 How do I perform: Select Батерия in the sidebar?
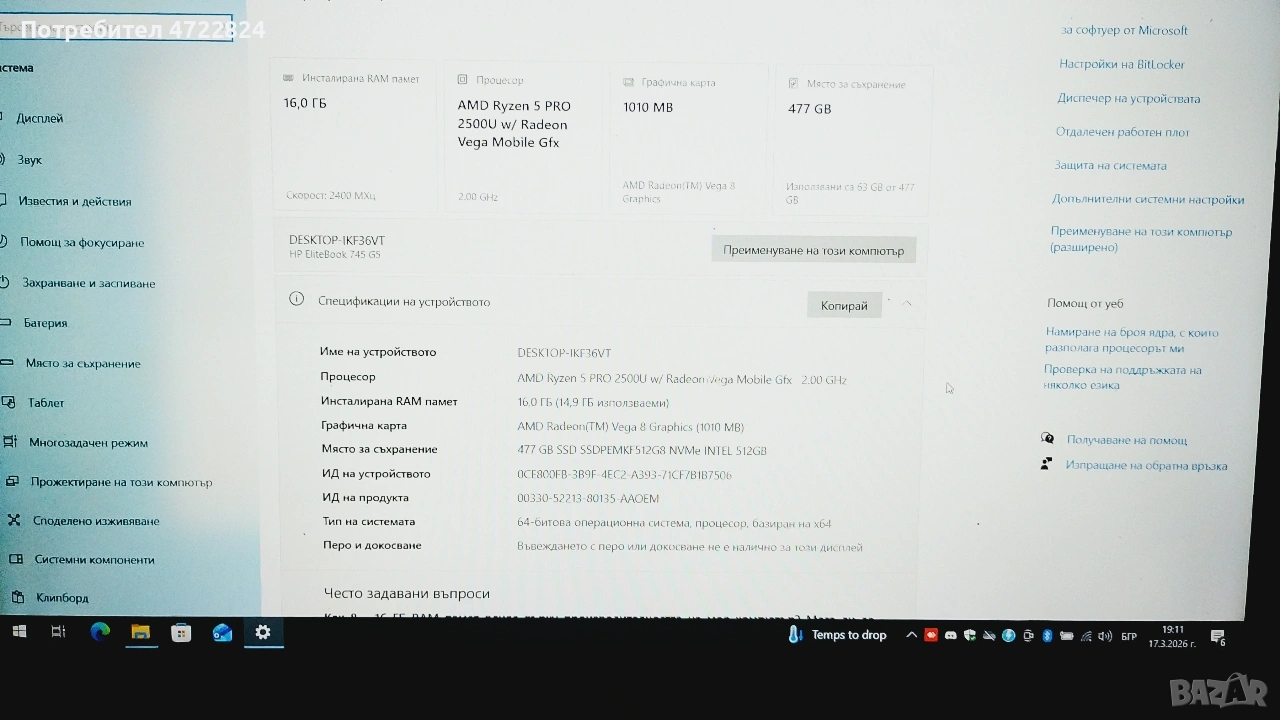click(x=45, y=323)
